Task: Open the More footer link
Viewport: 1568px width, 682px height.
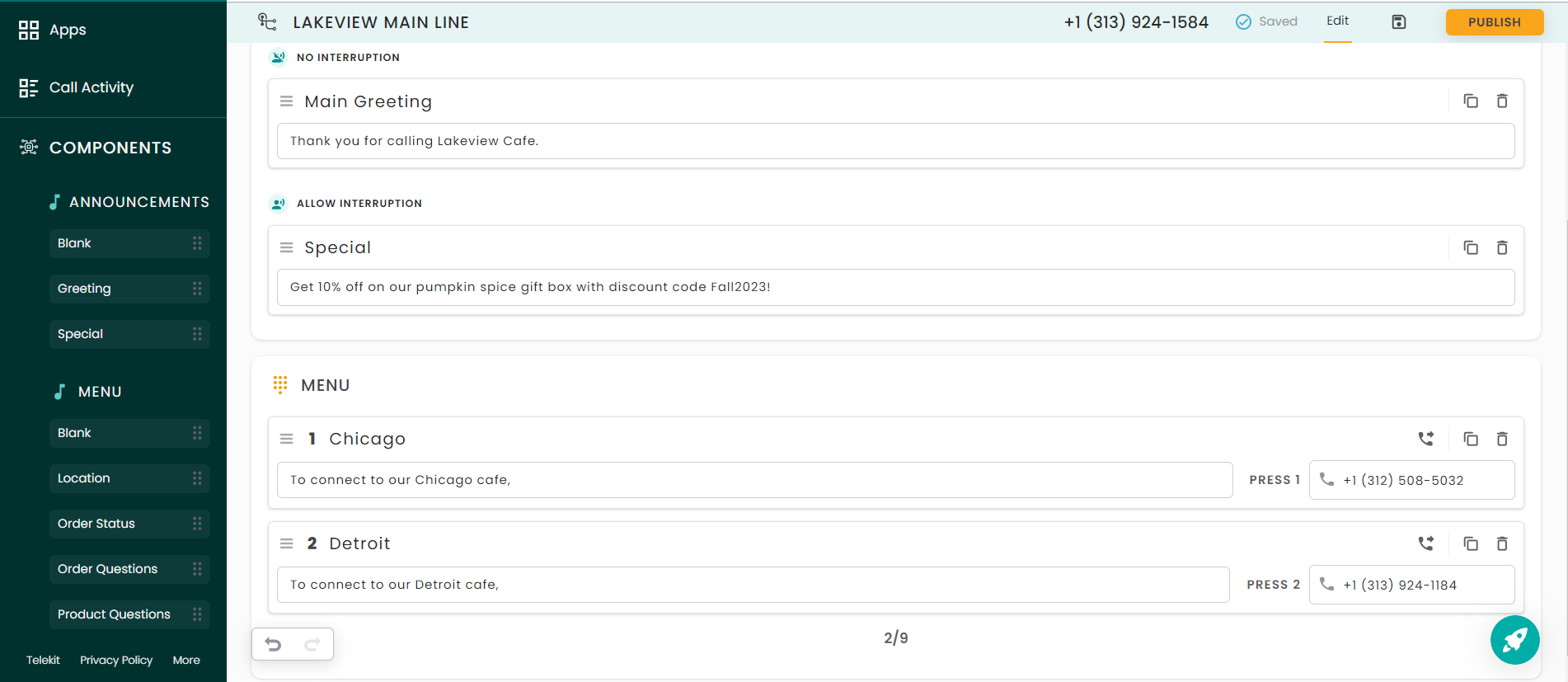Action: point(186,660)
